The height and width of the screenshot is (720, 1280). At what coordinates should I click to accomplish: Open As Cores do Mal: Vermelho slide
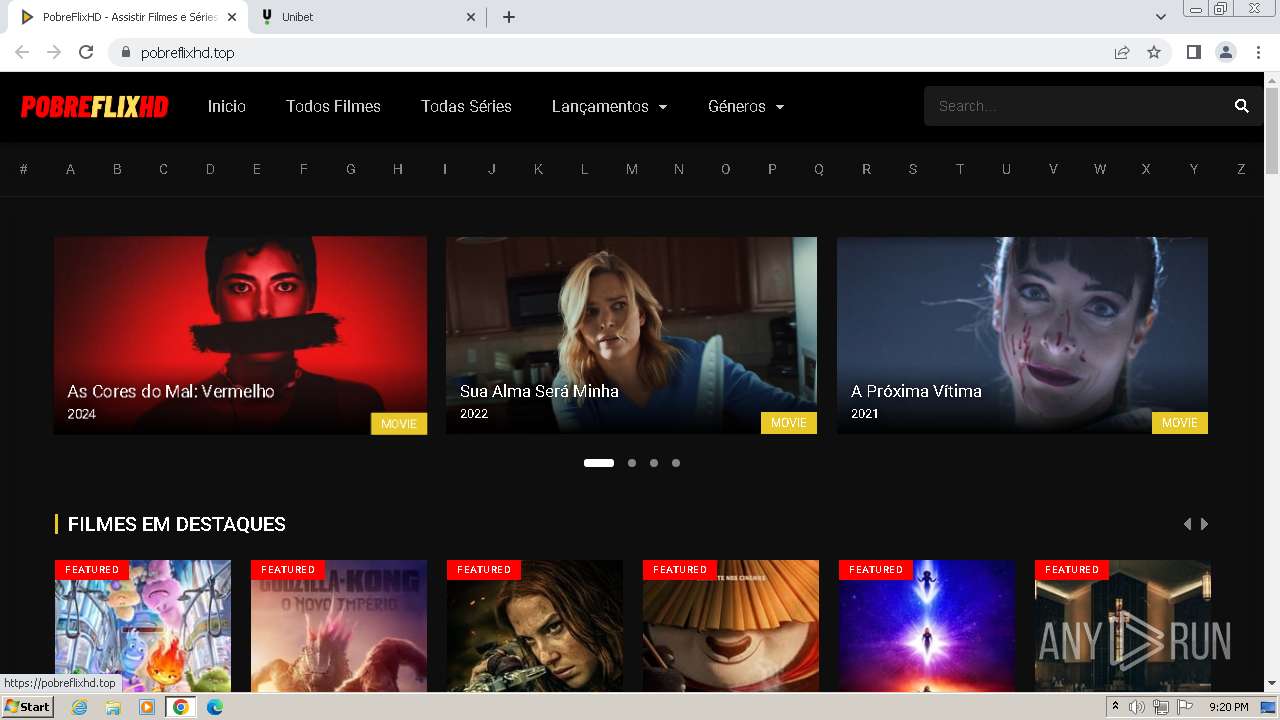tap(240, 335)
